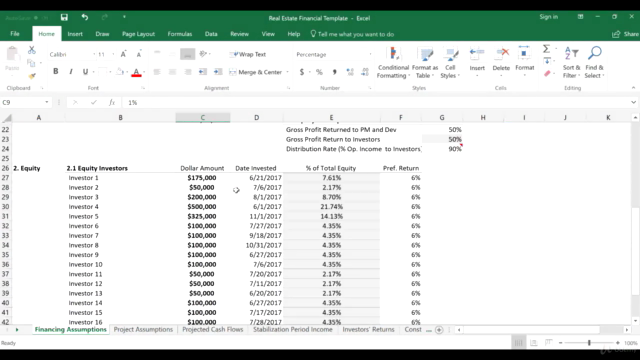Increase font size with large A
The height and width of the screenshot is (360, 640).
[x=123, y=54]
